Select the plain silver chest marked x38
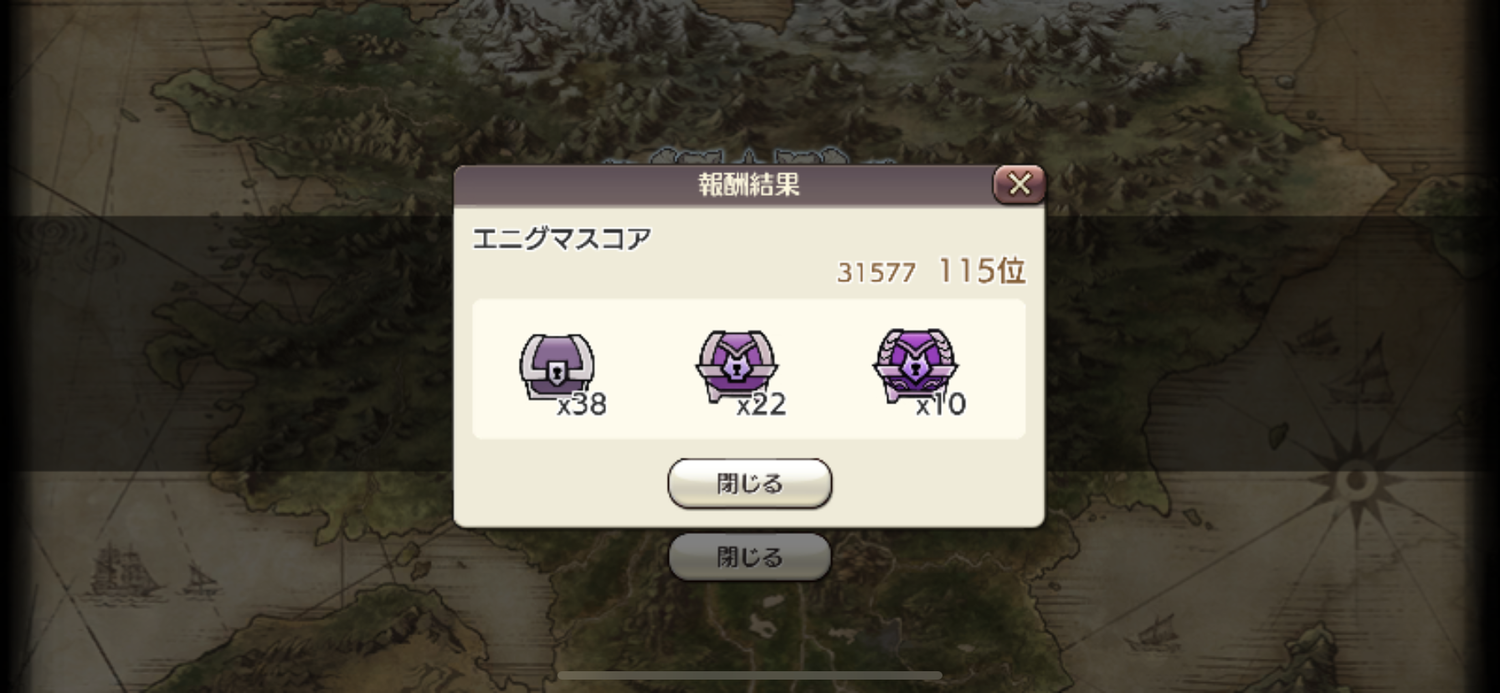 tap(557, 366)
